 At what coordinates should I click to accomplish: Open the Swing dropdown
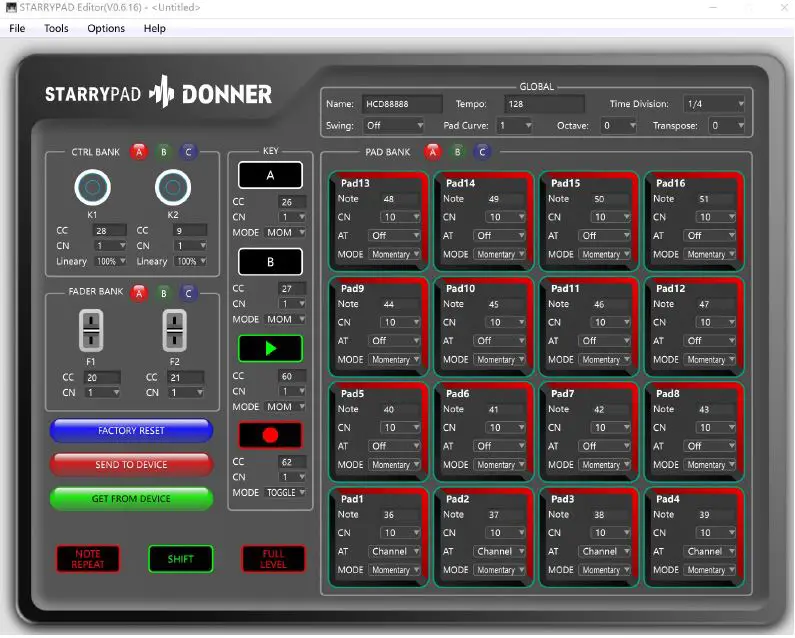[393, 125]
